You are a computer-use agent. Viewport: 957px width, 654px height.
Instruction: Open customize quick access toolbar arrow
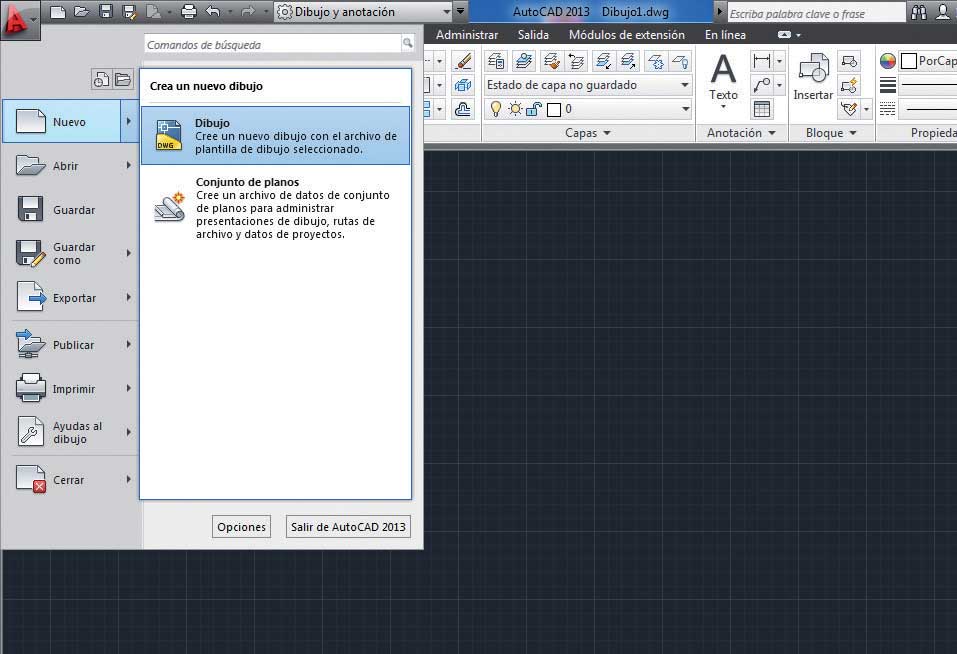tap(461, 11)
